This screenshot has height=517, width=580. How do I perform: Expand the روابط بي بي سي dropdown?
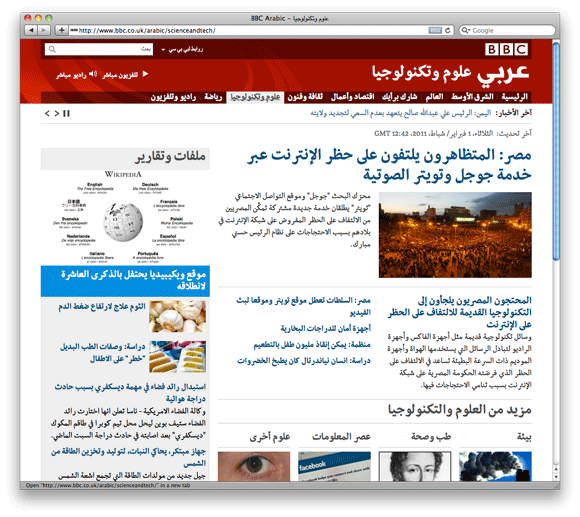tap(182, 50)
